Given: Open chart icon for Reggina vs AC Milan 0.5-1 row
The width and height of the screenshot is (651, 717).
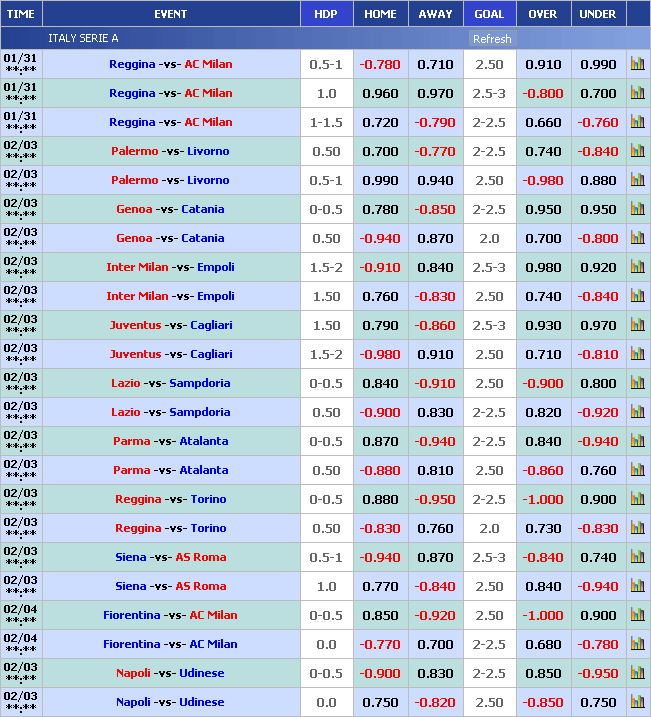Looking at the screenshot, I should click(x=637, y=64).
